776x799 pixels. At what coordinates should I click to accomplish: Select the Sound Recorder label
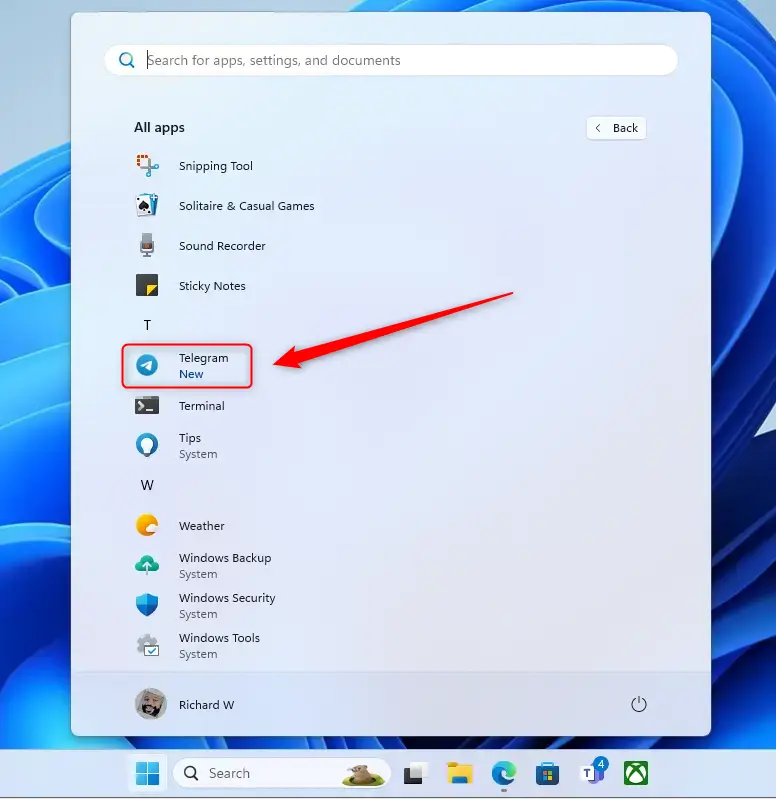click(x=222, y=246)
